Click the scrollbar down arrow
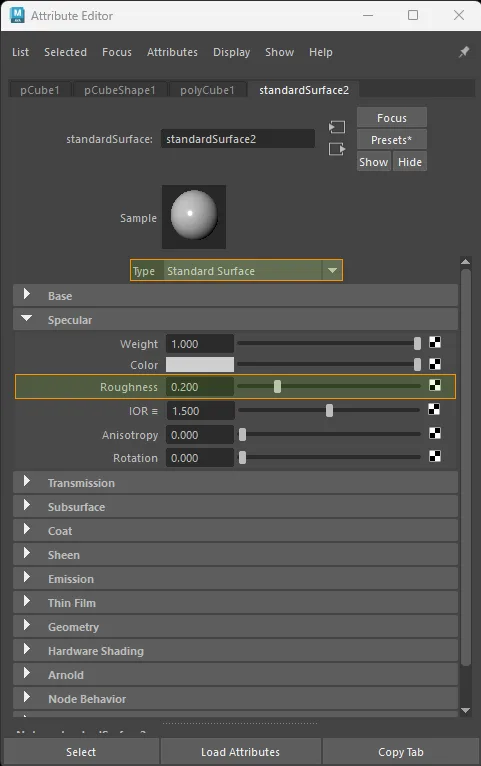This screenshot has height=766, width=481. tap(465, 710)
